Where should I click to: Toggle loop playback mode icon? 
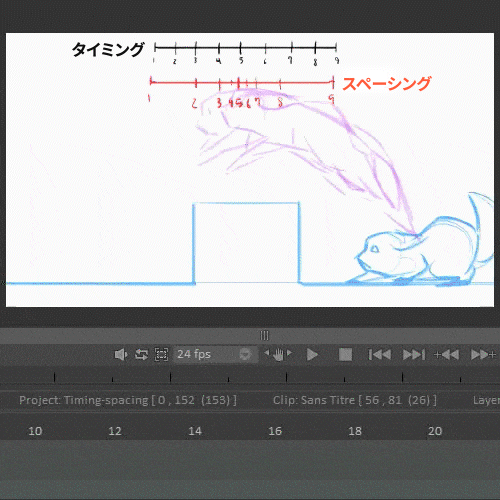tap(141, 354)
